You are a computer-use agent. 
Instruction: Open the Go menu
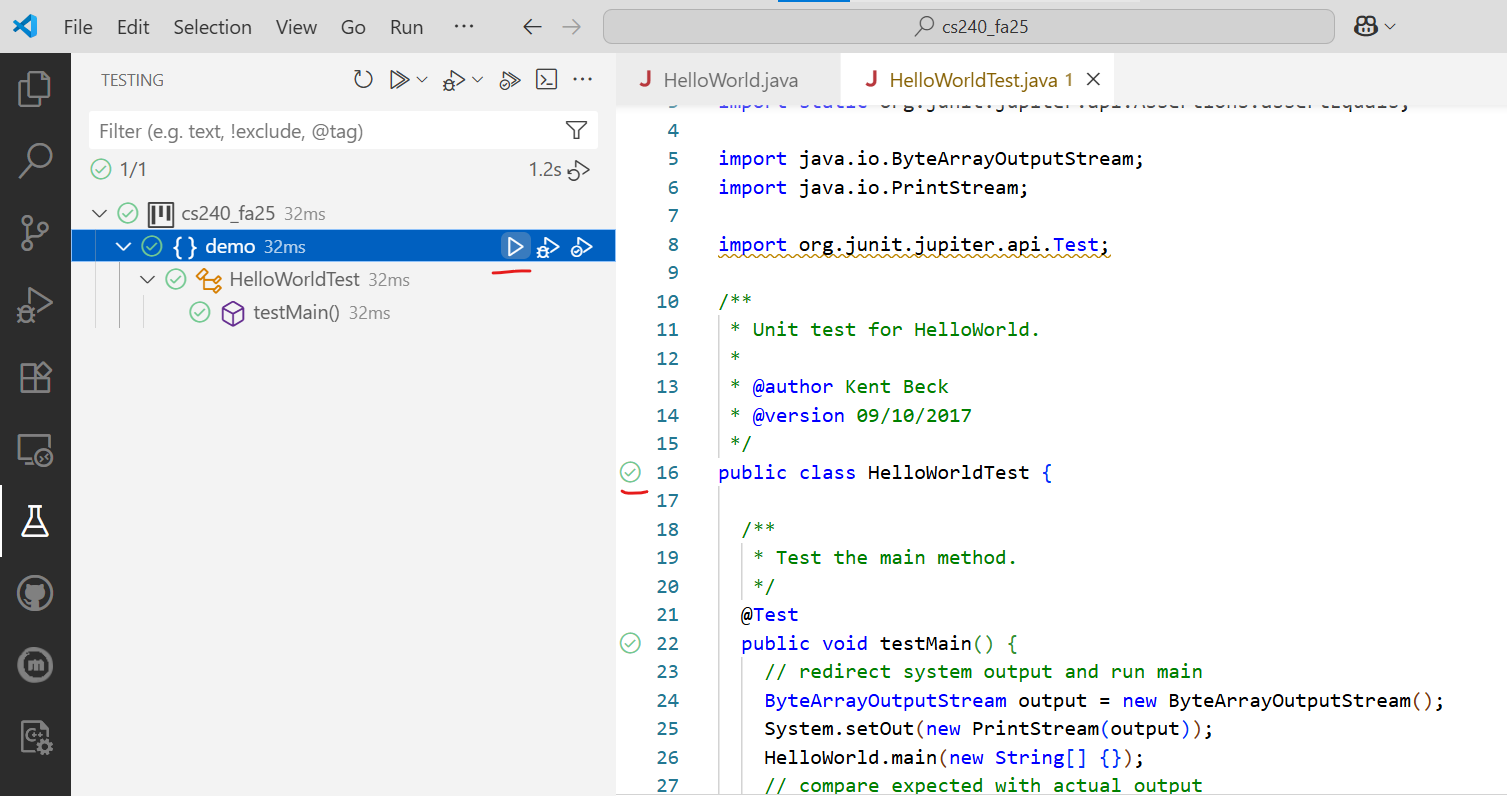(353, 27)
